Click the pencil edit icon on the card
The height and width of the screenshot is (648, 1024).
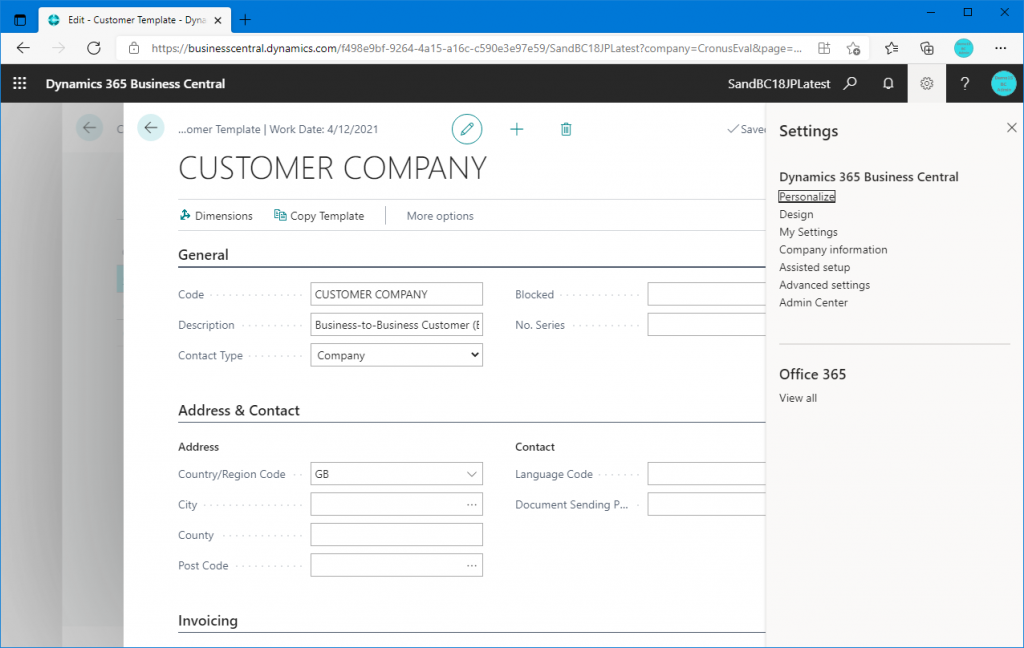[467, 129]
